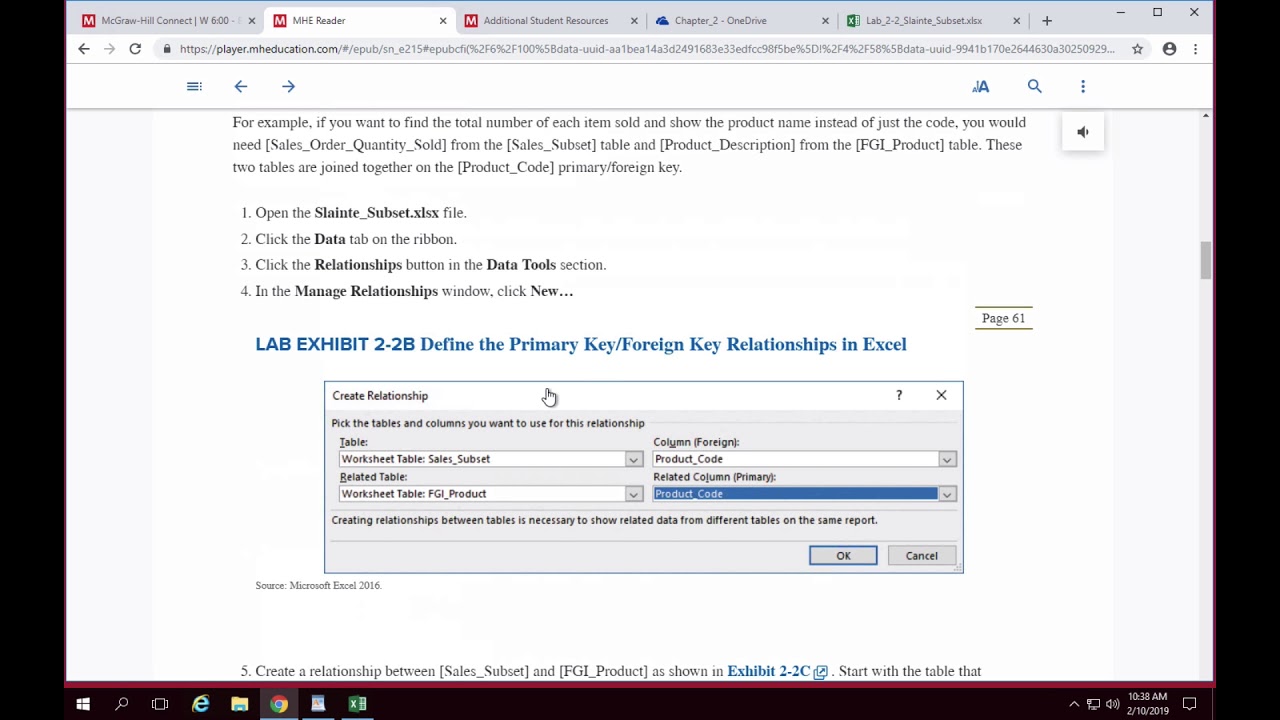The image size is (1280, 720).
Task: Open Windows Start menu
Action: point(83,704)
